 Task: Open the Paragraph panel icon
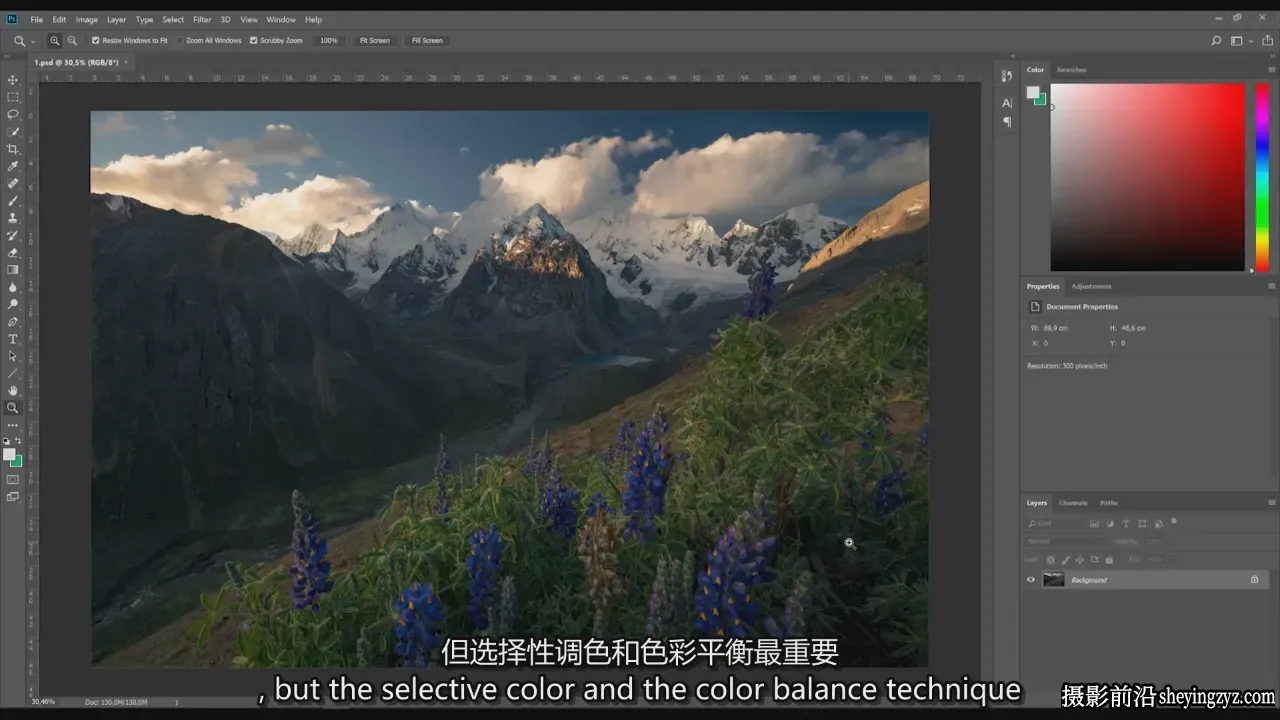tap(1007, 122)
